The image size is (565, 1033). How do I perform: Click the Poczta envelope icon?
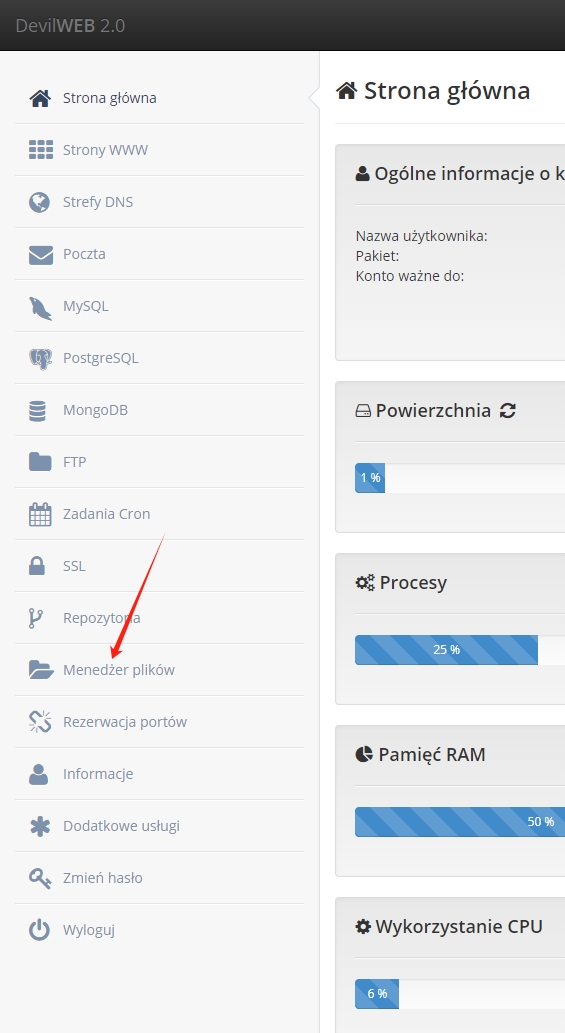click(x=40, y=254)
